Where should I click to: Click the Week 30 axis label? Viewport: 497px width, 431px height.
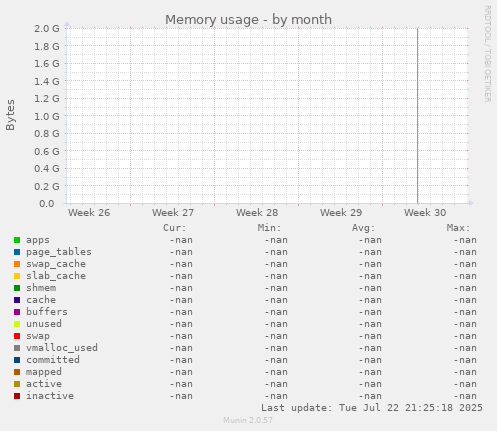425,213
